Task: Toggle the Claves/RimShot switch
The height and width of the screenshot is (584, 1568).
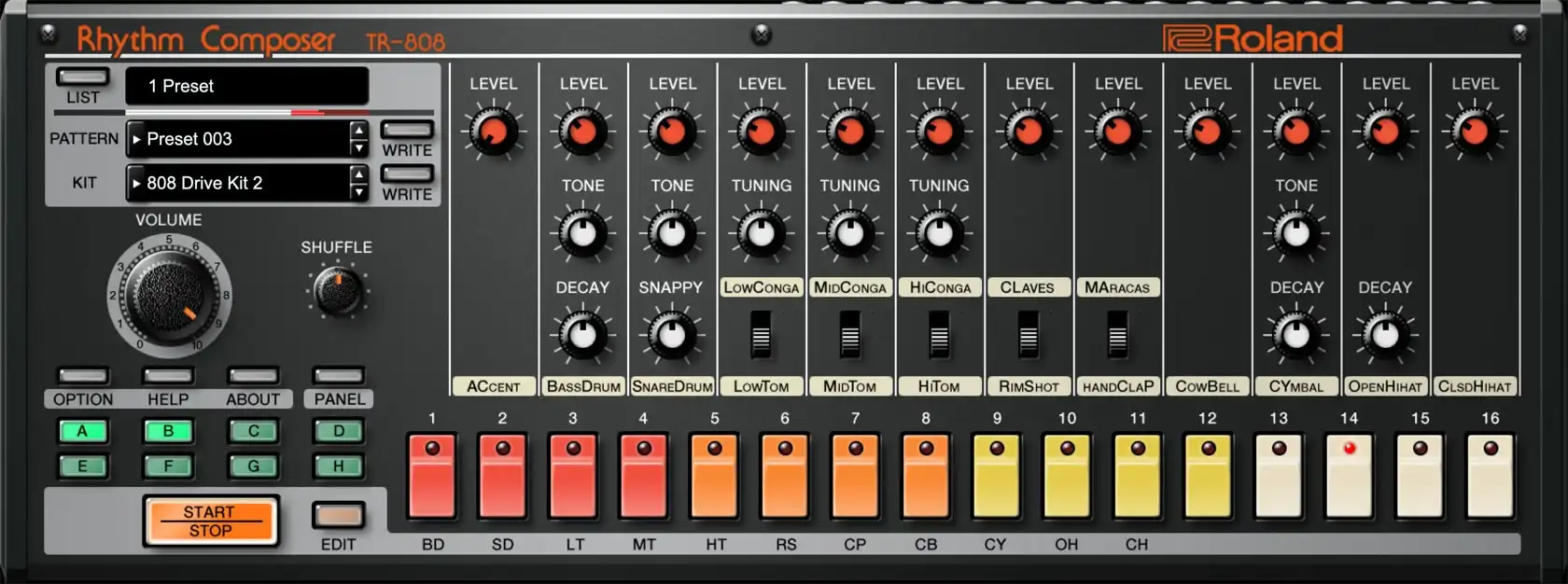Action: [x=1028, y=335]
